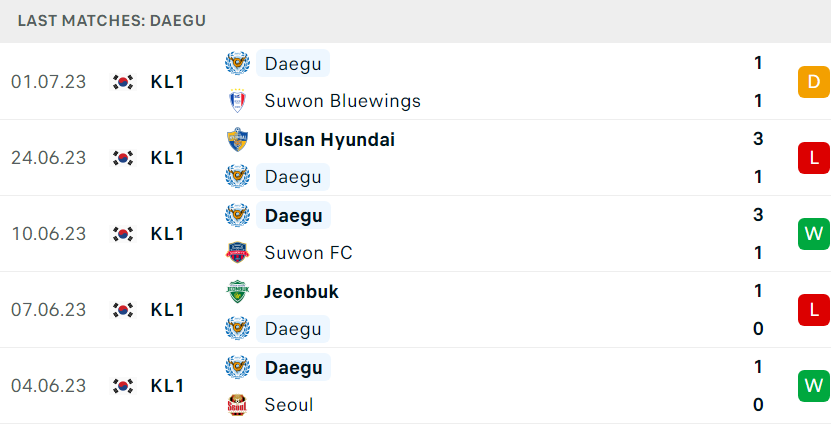Click the Suwon FC club crest
The width and height of the screenshot is (831, 425).
click(x=237, y=253)
